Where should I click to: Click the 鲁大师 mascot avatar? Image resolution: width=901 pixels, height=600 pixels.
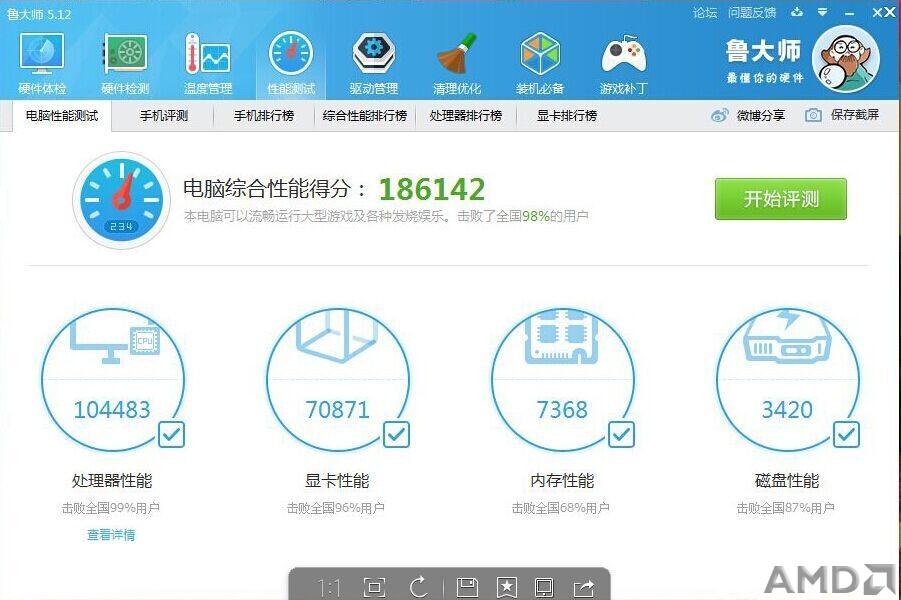click(x=845, y=59)
